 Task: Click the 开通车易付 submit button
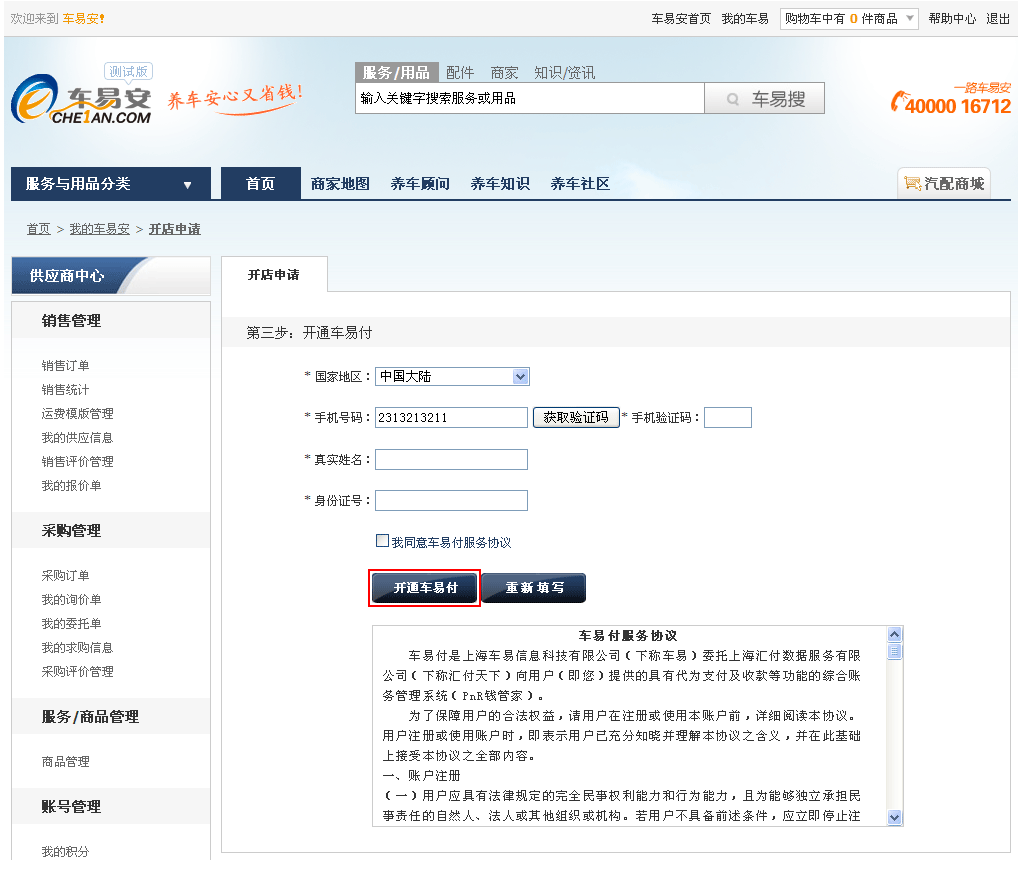(425, 588)
